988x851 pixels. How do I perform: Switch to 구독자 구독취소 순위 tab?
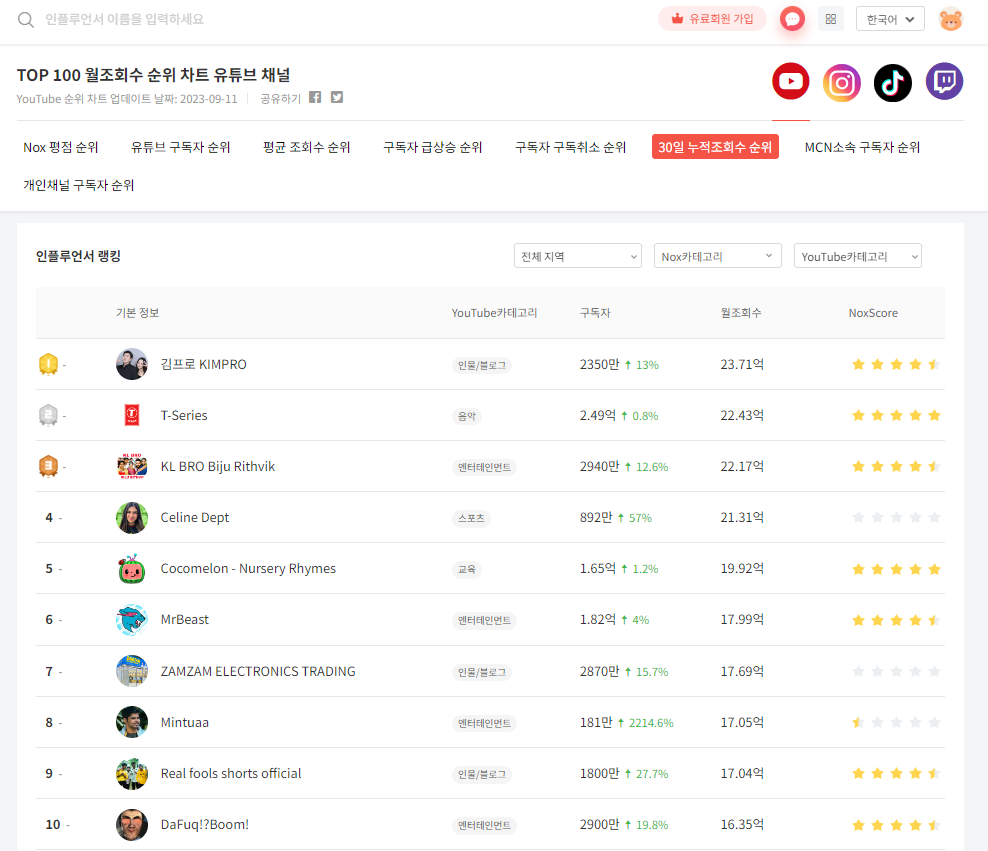pyautogui.click(x=570, y=147)
